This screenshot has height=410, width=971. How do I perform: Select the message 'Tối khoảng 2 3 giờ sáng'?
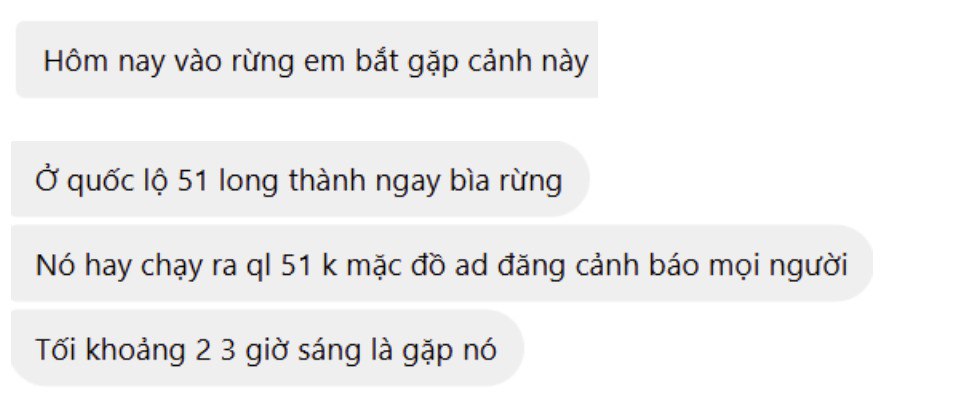(x=267, y=348)
